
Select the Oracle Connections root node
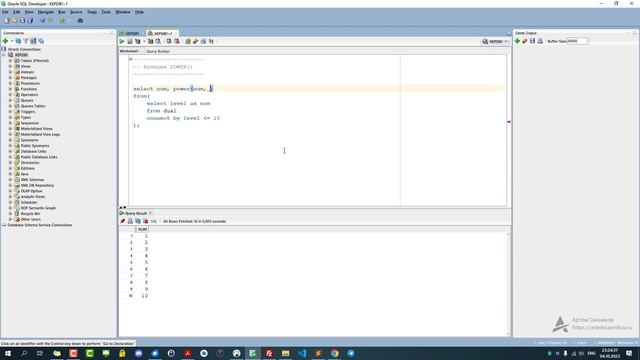pos(24,49)
